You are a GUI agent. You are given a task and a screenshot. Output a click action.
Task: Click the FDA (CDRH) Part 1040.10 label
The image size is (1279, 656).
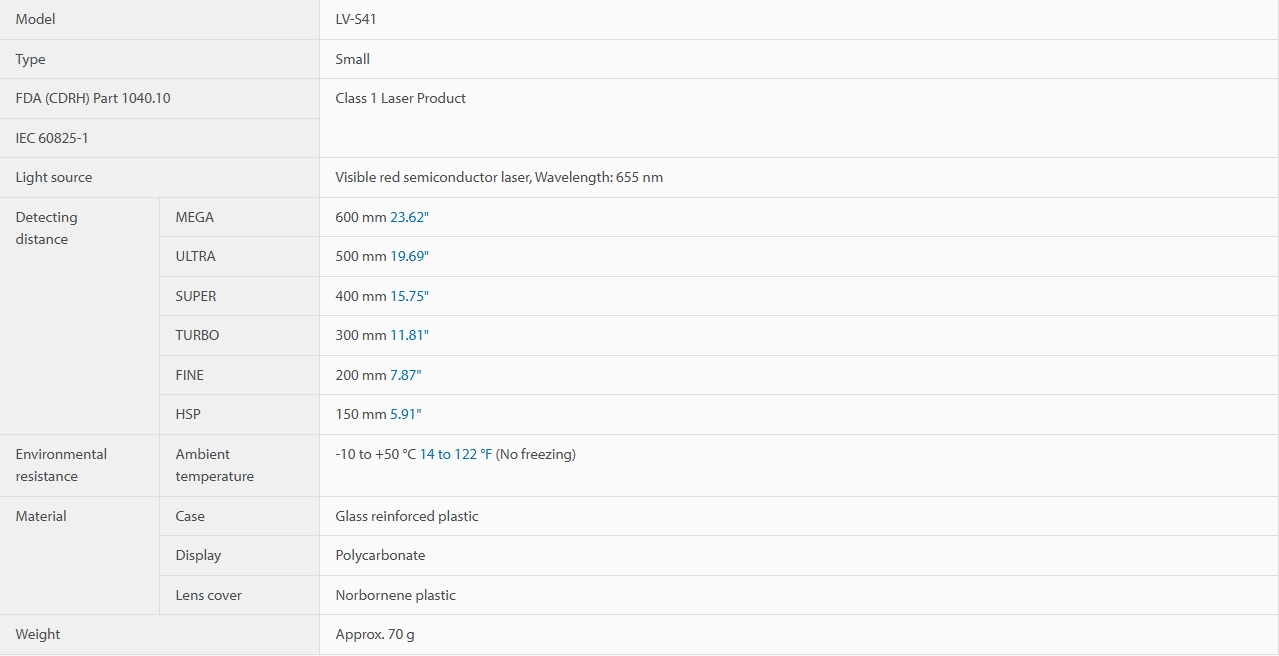pos(93,98)
